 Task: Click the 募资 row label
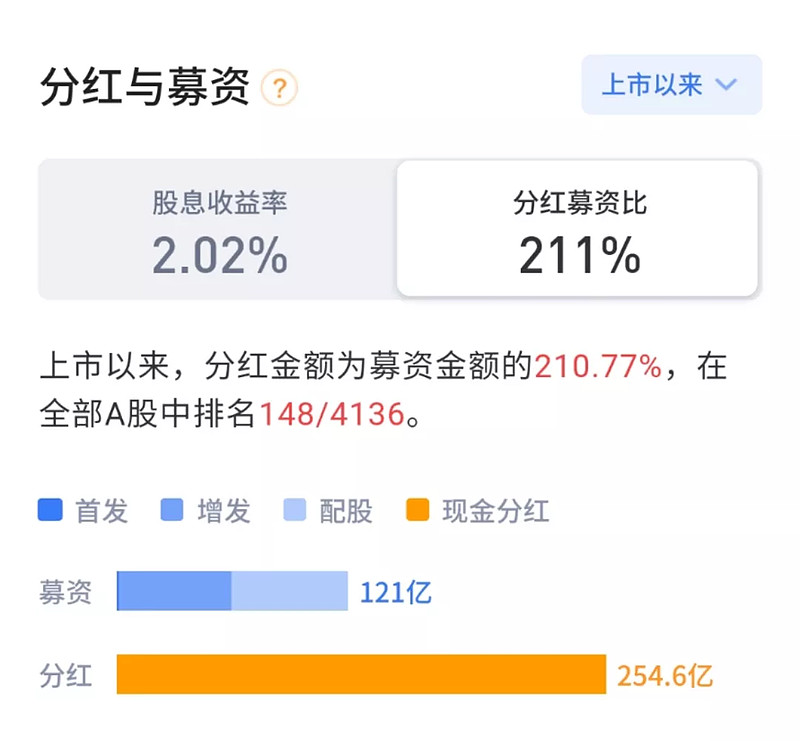pyautogui.click(x=66, y=591)
